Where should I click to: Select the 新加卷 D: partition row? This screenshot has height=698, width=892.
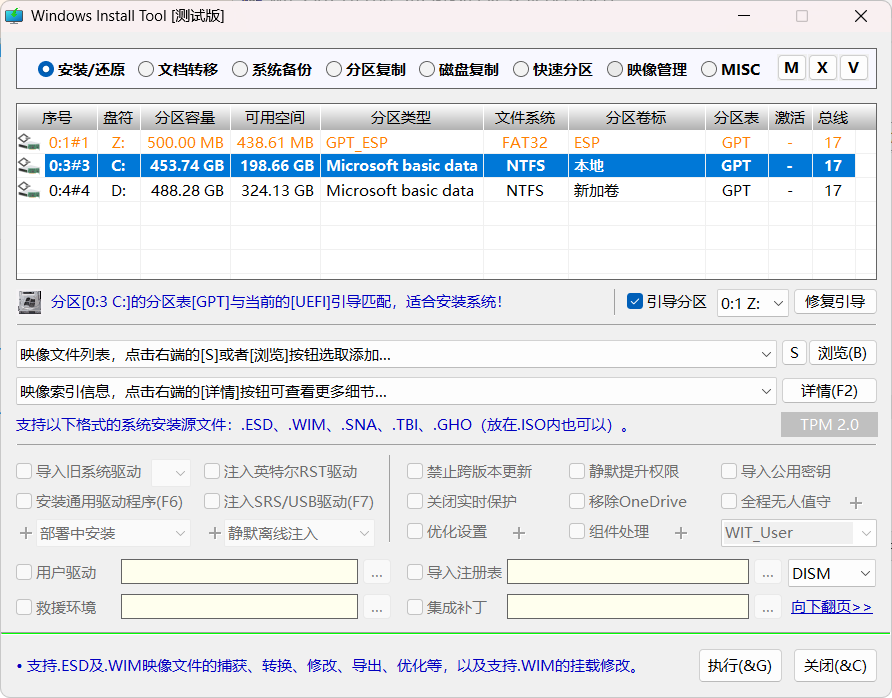pyautogui.click(x=436, y=190)
